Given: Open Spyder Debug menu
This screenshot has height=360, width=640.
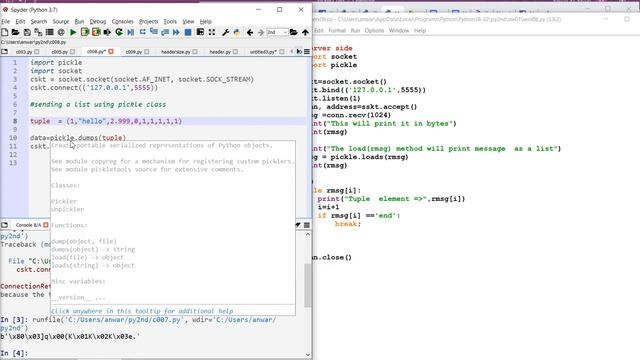Looking at the screenshot, I should [x=98, y=21].
